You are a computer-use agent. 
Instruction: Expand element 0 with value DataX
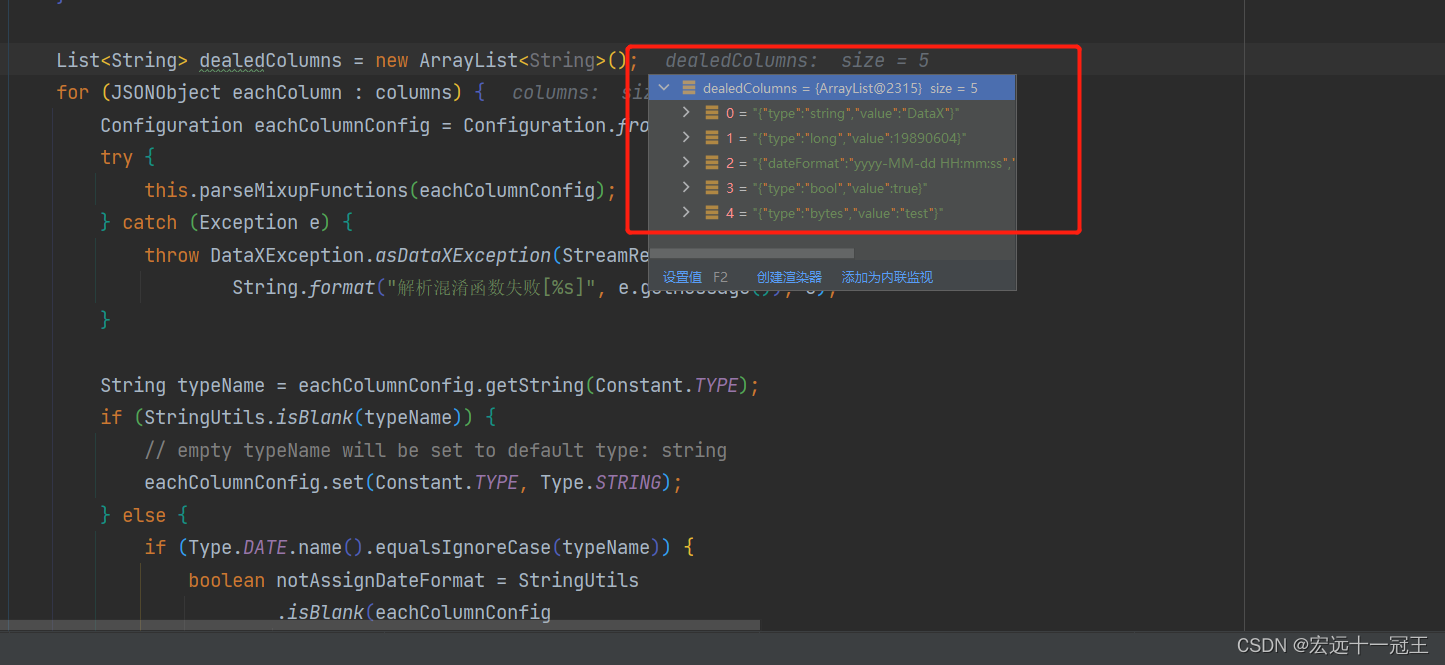686,112
